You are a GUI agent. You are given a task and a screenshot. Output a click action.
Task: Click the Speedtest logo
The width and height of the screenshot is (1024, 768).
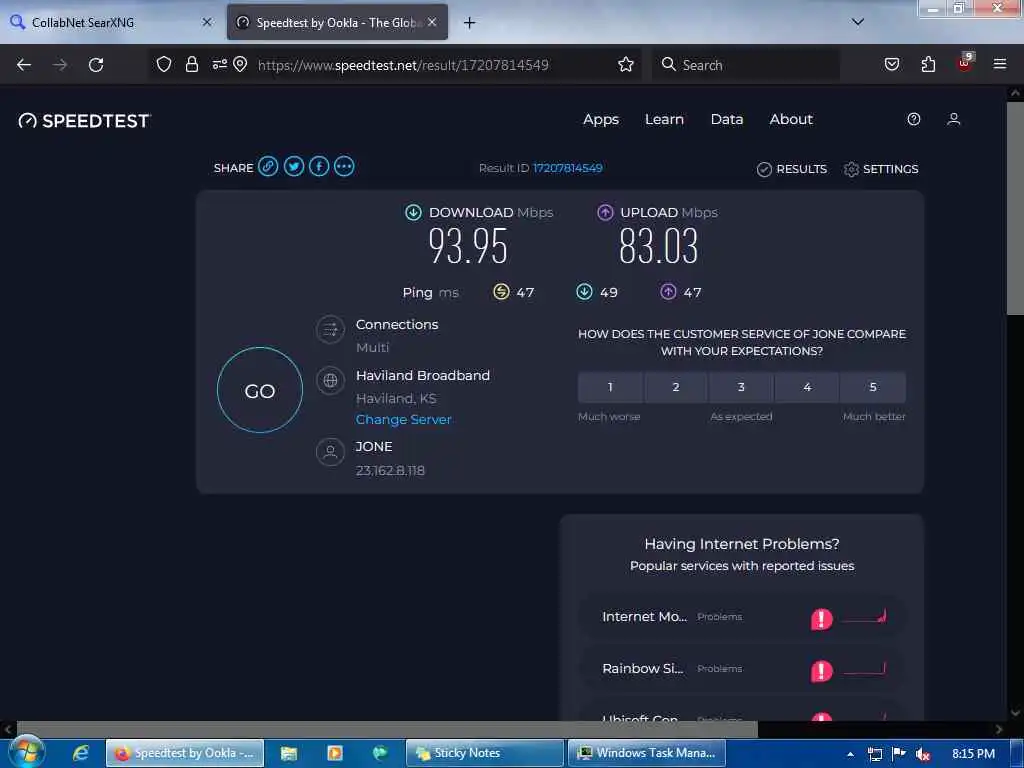[85, 121]
